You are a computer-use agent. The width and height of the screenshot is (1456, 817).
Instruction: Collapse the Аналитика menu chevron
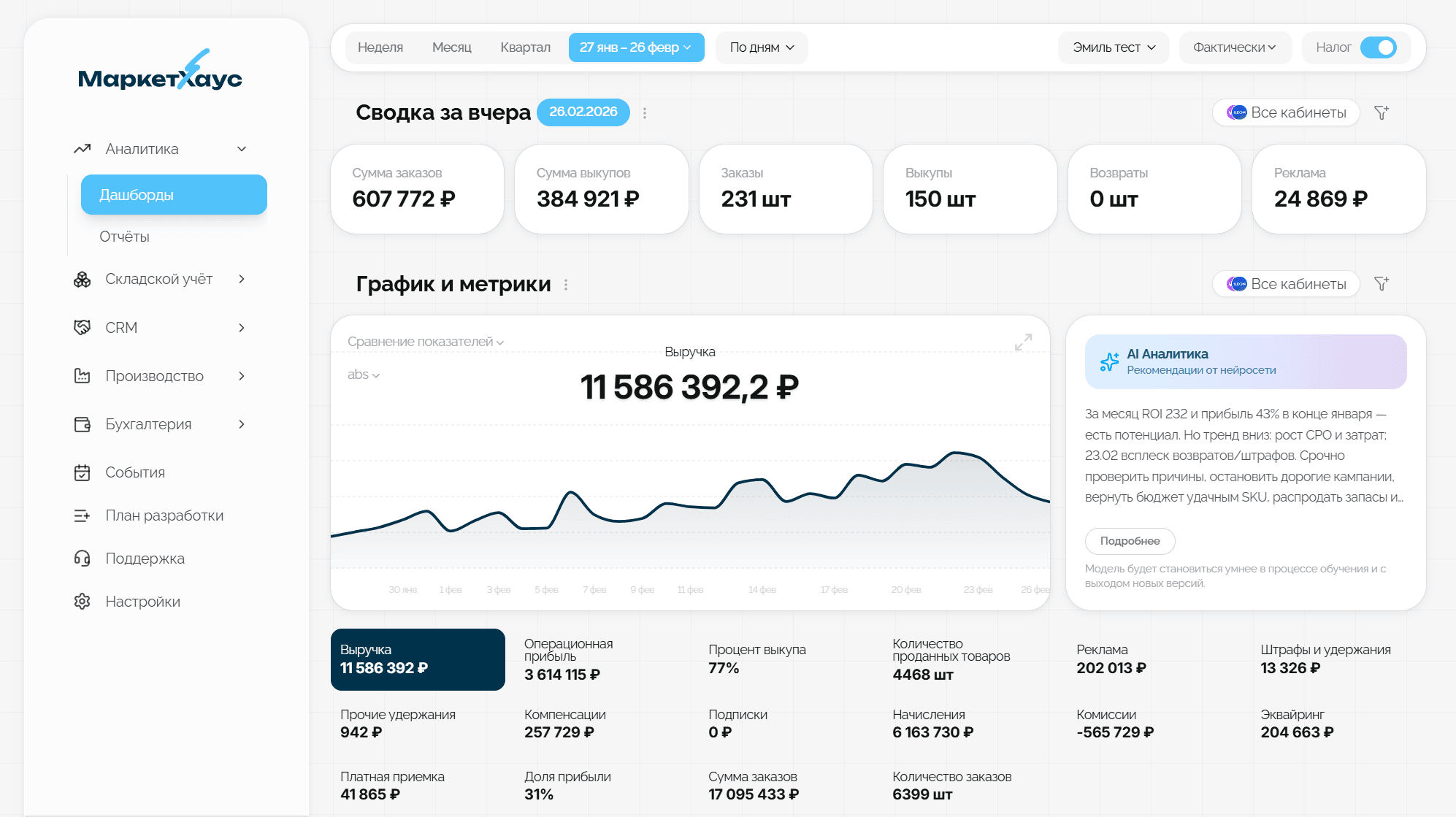tap(242, 149)
